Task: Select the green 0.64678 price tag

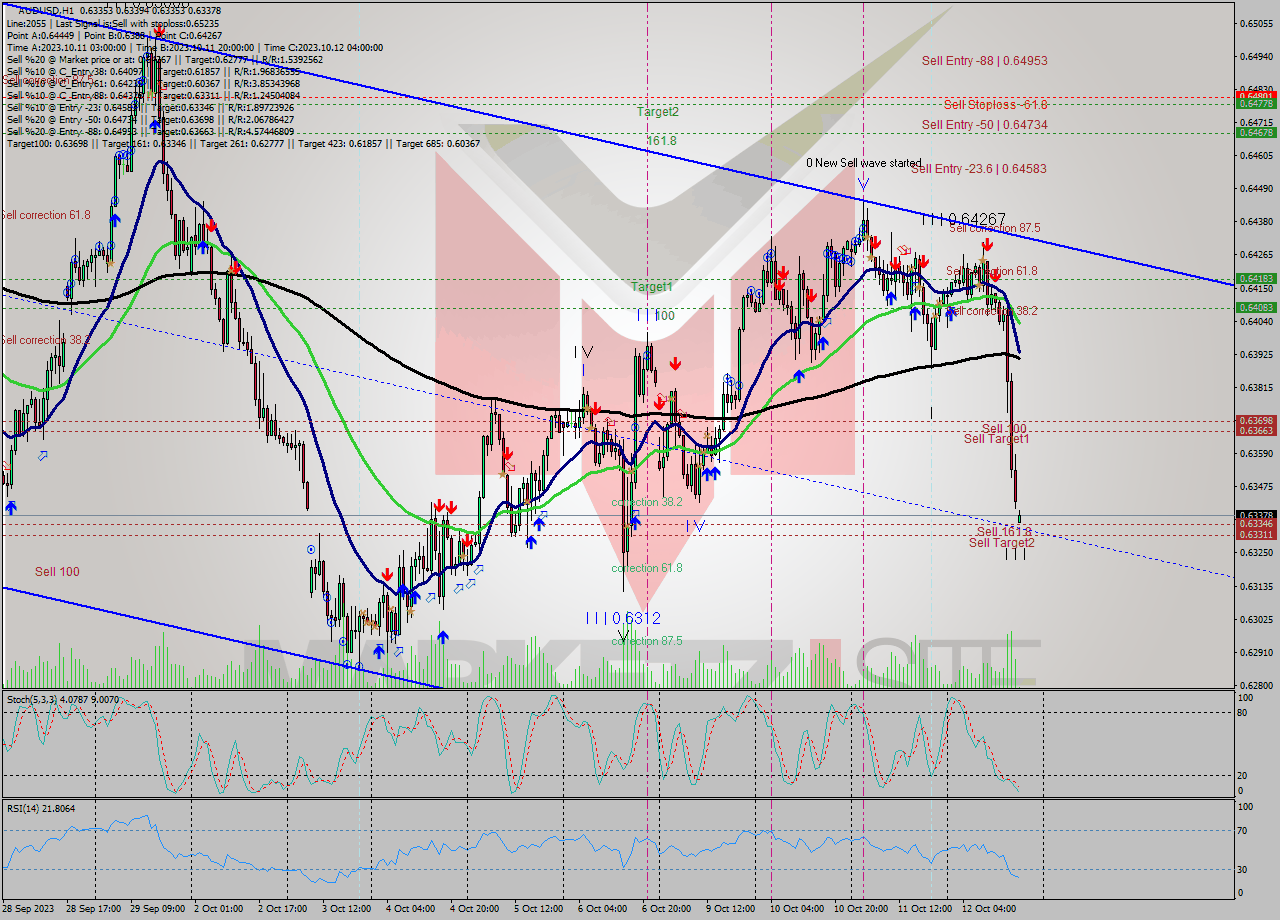Action: [1255, 132]
